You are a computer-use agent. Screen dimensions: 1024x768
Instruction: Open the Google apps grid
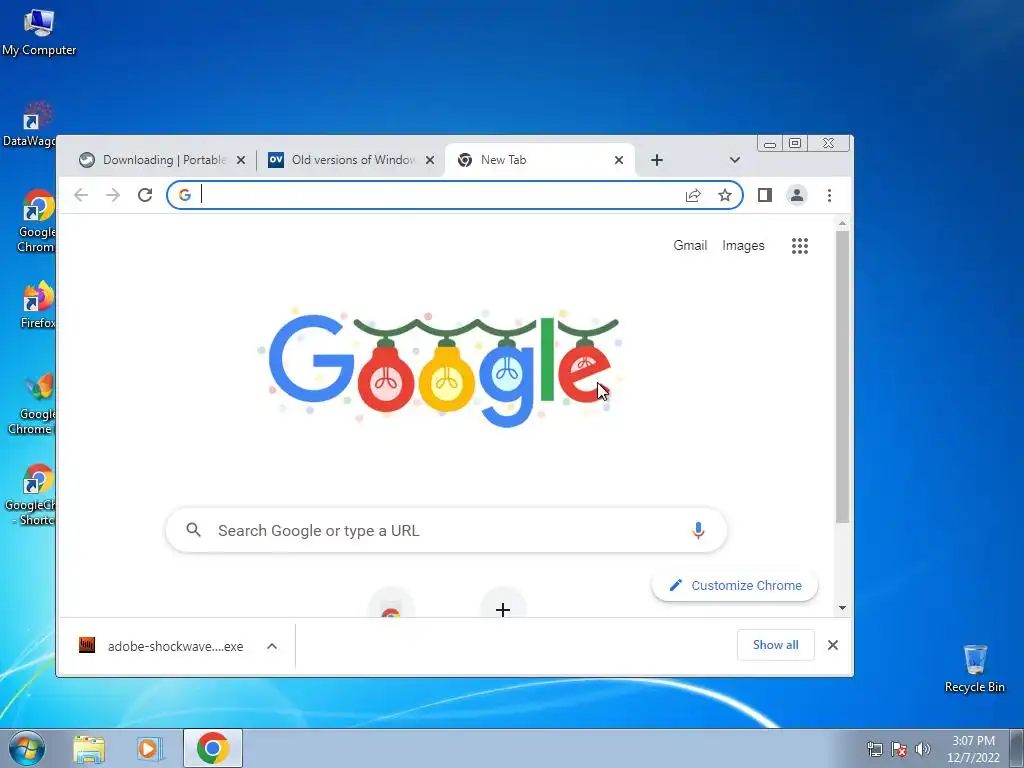pyautogui.click(x=800, y=246)
